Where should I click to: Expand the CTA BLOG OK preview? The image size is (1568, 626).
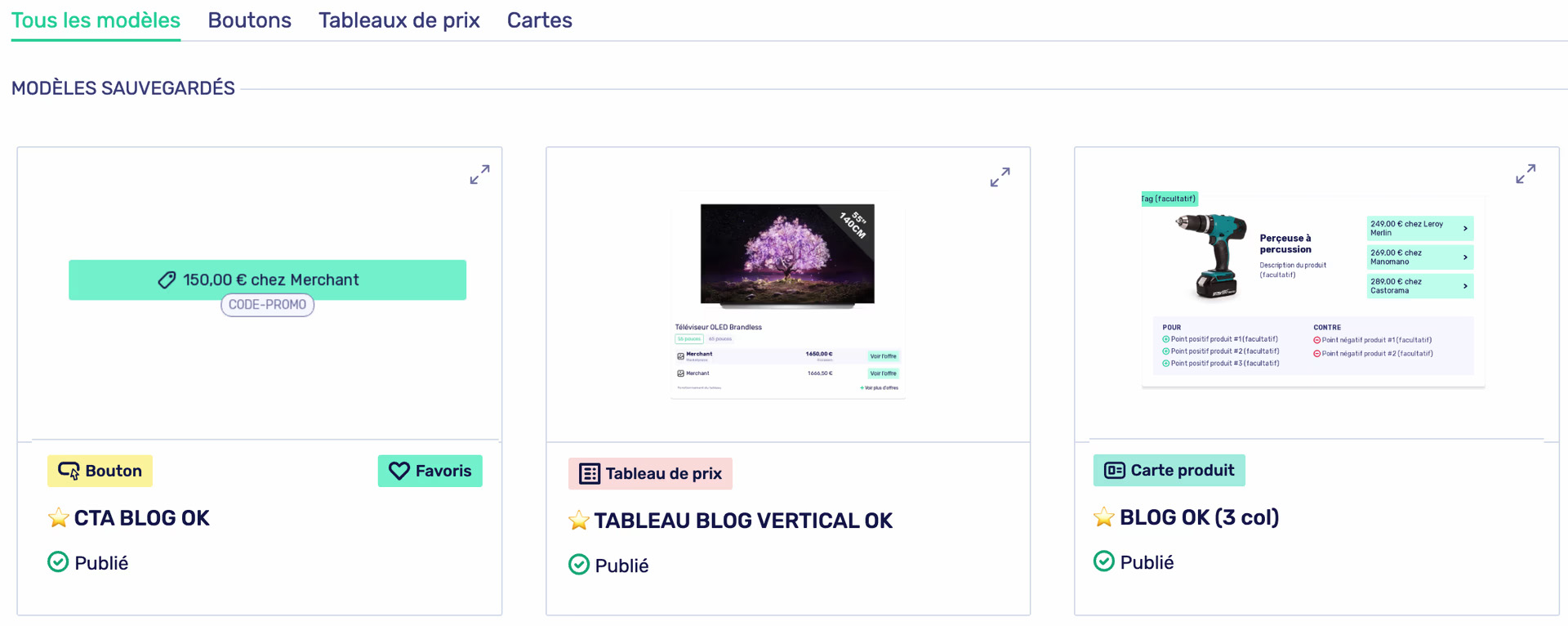[x=479, y=174]
